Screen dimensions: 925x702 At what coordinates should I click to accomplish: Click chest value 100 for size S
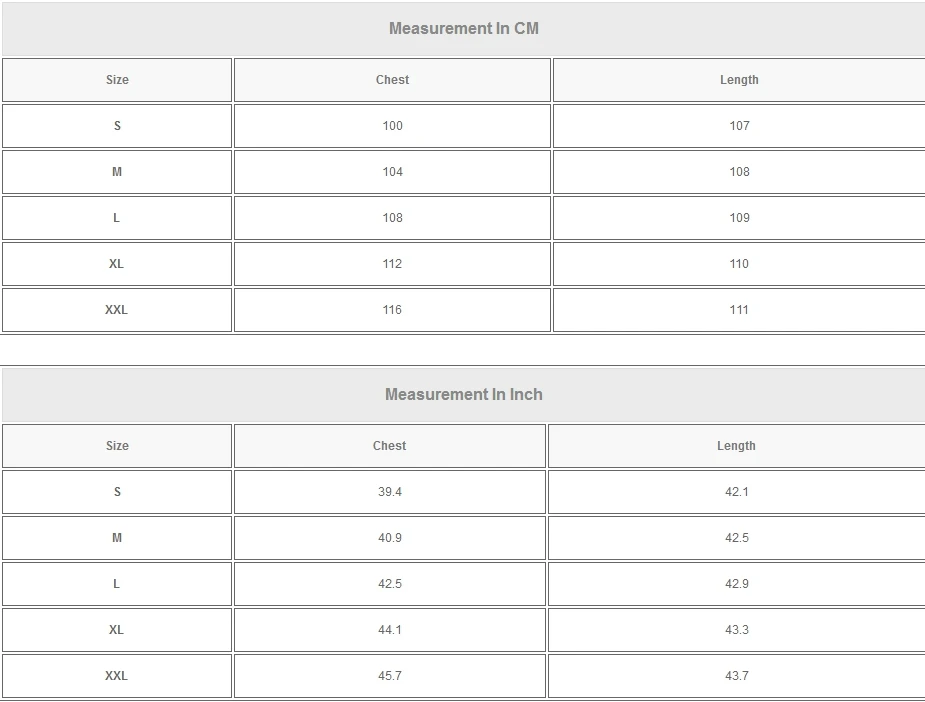[392, 126]
